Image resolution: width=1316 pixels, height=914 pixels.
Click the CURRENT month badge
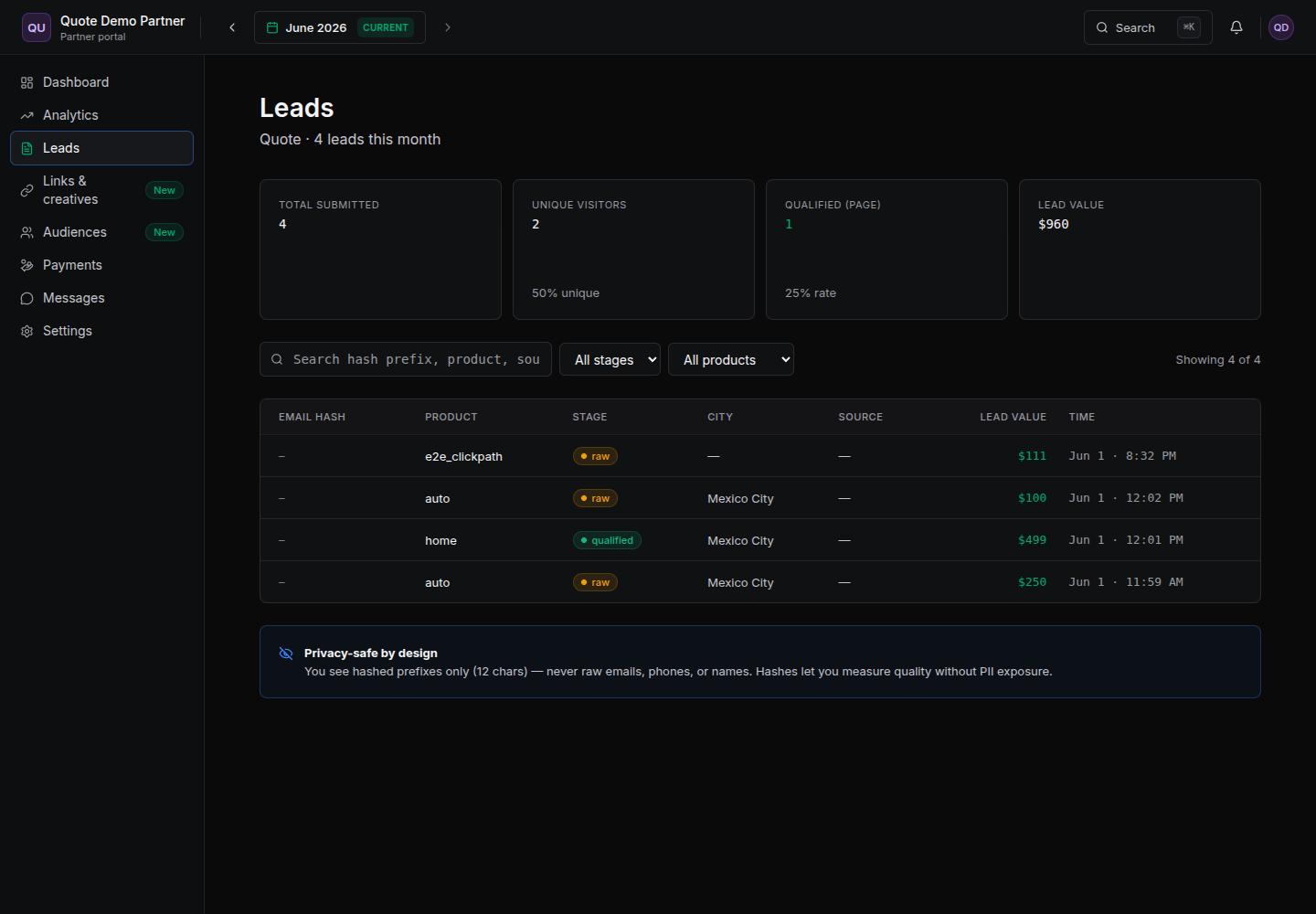386,27
